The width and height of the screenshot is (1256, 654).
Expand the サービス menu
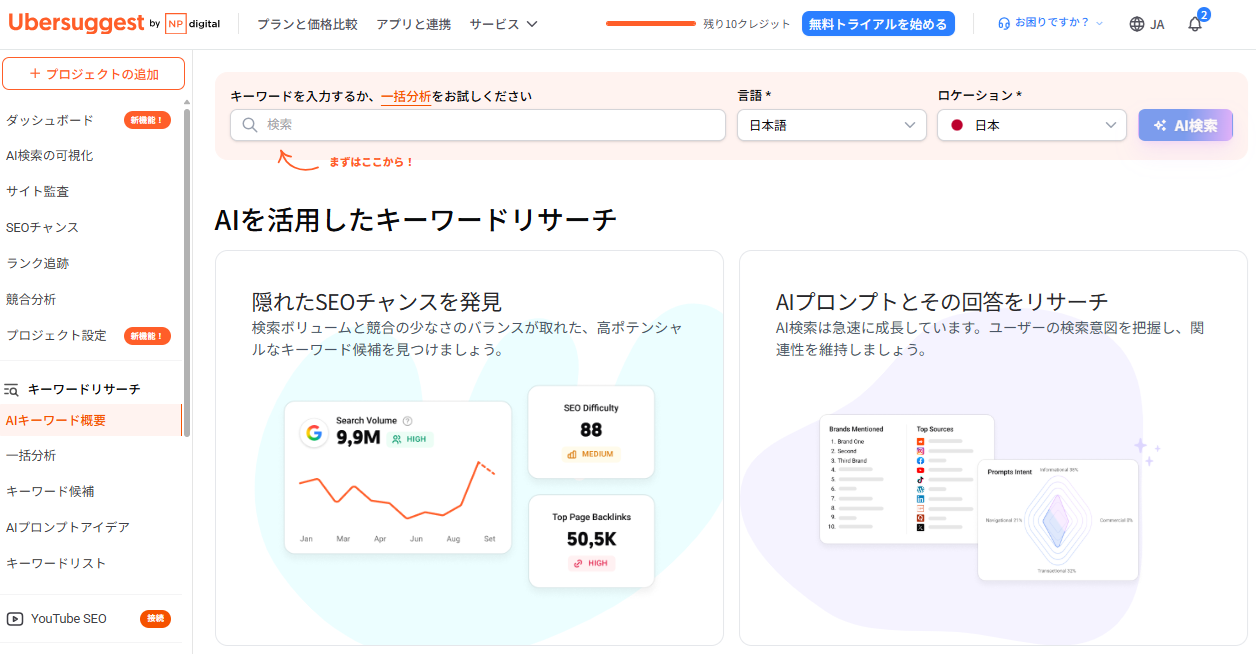pyautogui.click(x=503, y=24)
